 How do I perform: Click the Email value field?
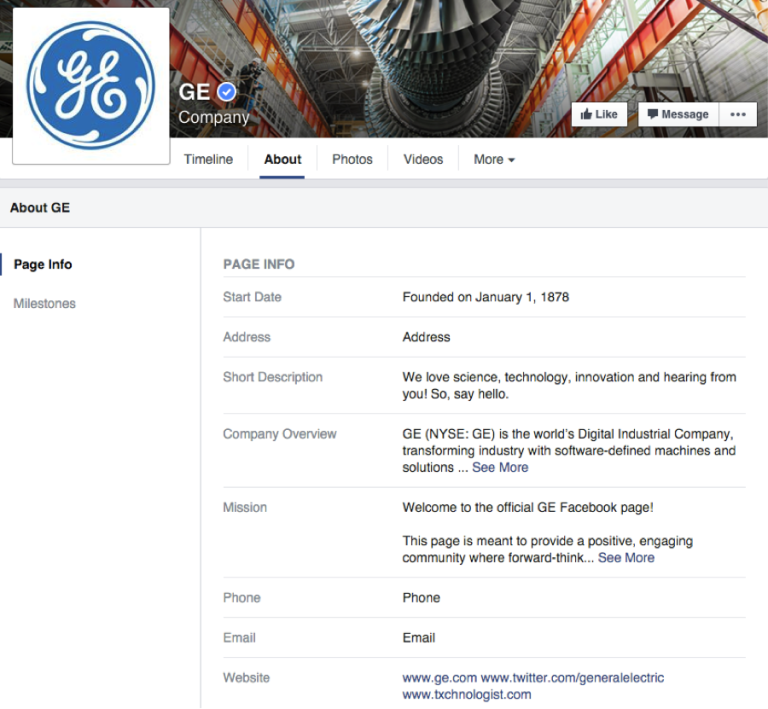pos(419,638)
